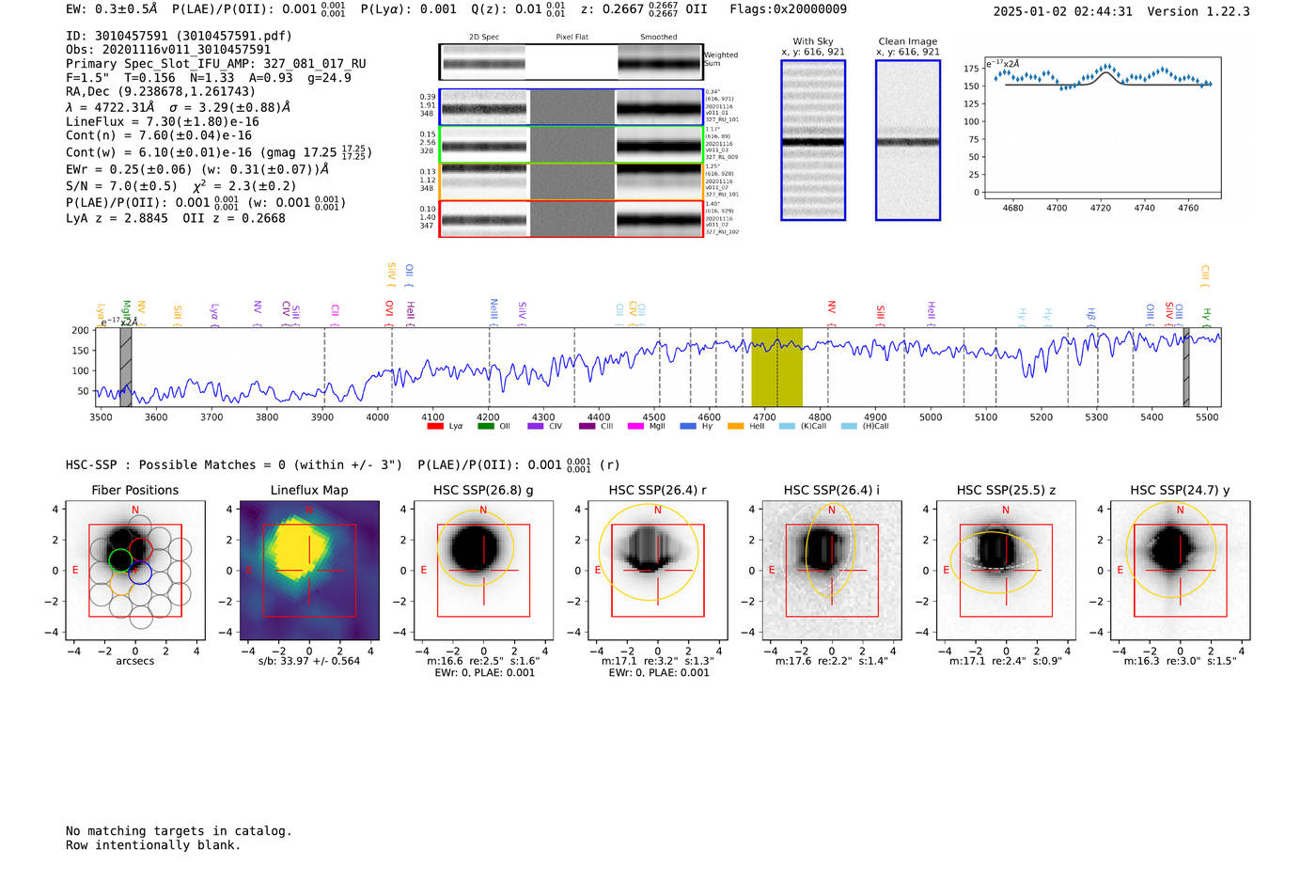The image size is (1316, 896).
Task: Click the RA,Dec coordinates text
Action: 161,92
